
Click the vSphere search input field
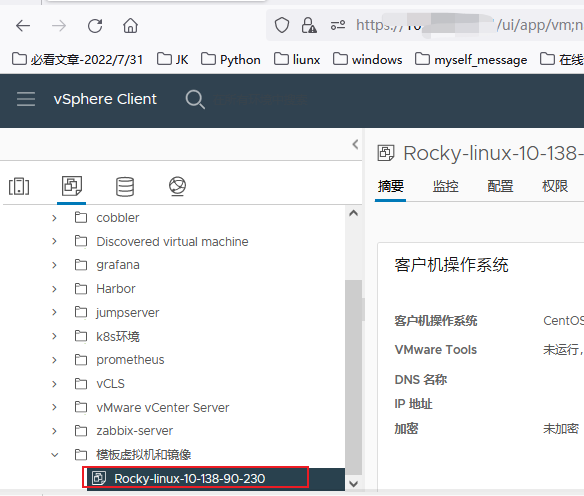click(x=261, y=99)
